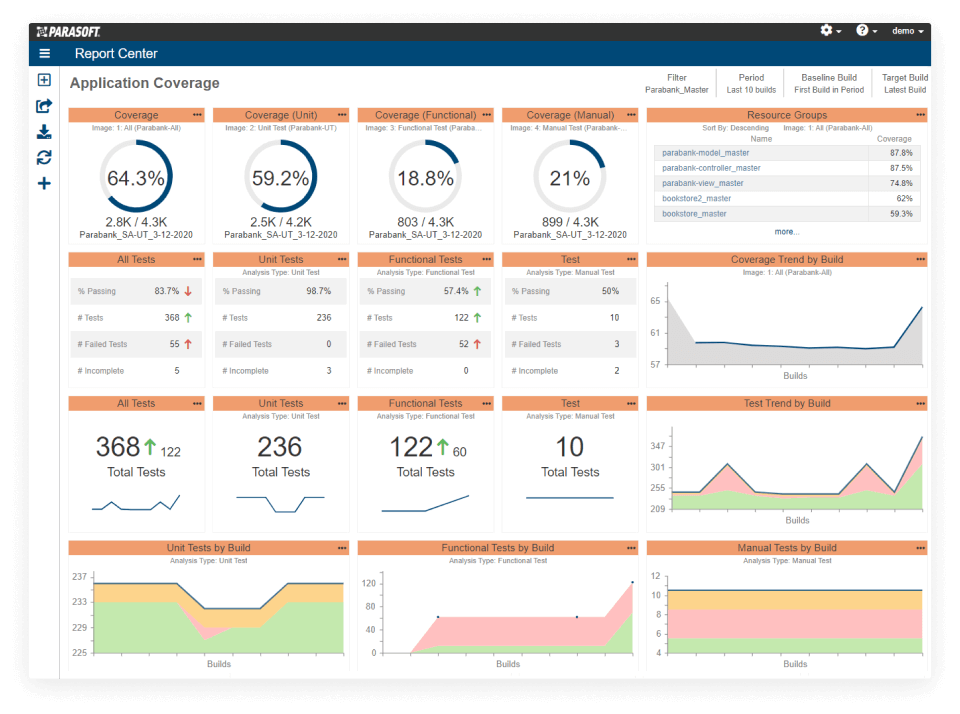The width and height of the screenshot is (960, 714).
Task: Open options menu of Coverage (Manual) widget
Action: coord(631,115)
